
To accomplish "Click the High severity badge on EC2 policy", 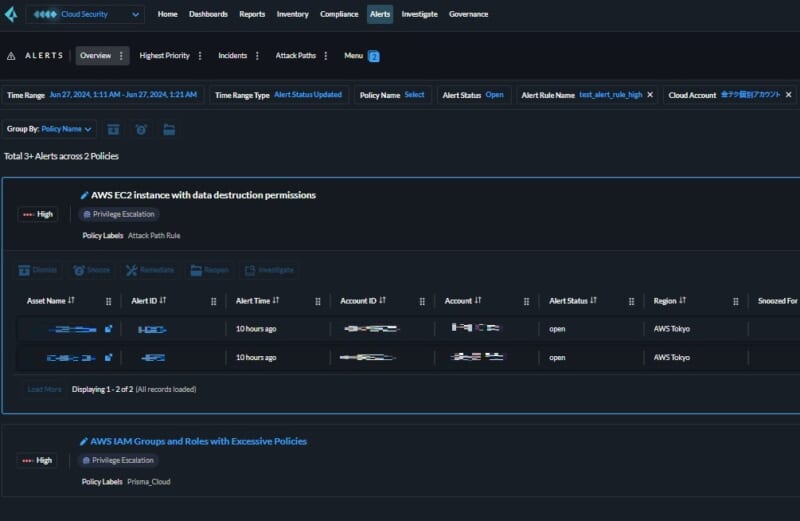I will coord(38,214).
